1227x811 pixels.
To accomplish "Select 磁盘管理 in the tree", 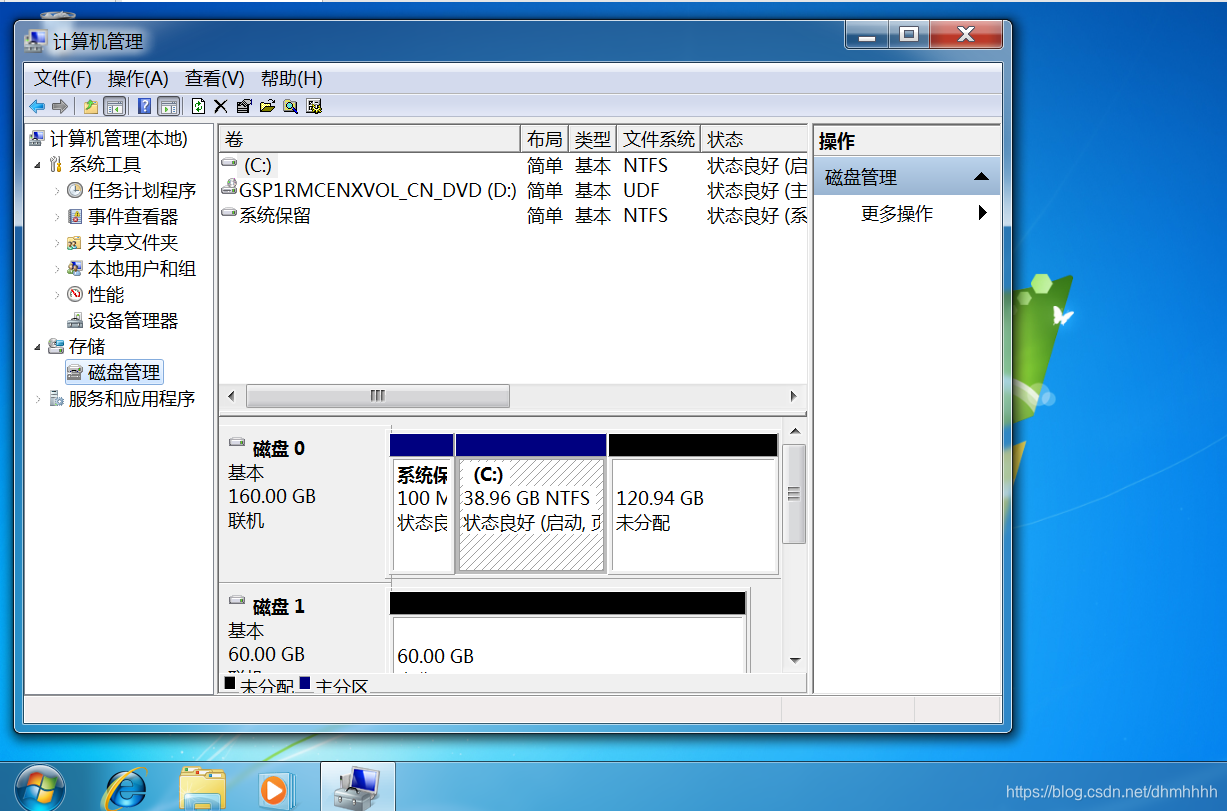I will click(123, 373).
